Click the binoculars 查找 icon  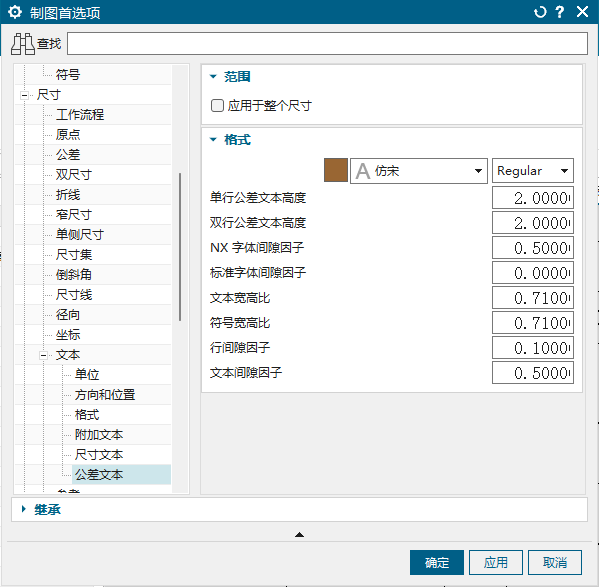pos(23,44)
